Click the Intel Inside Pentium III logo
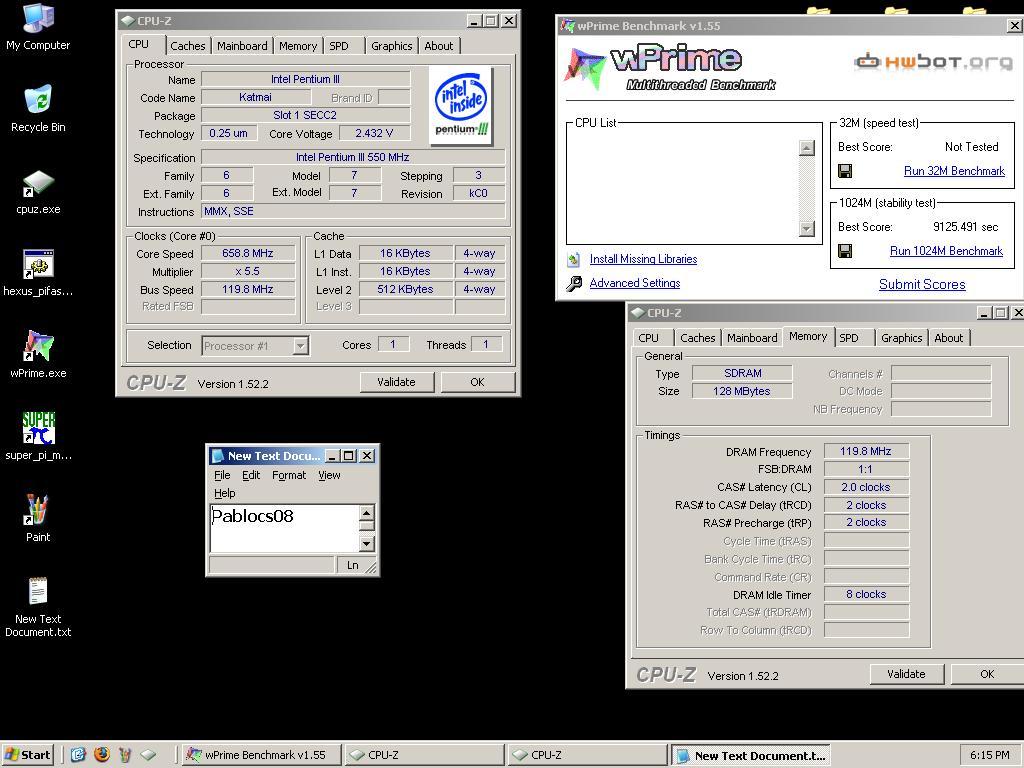This screenshot has width=1024, height=768. (461, 105)
